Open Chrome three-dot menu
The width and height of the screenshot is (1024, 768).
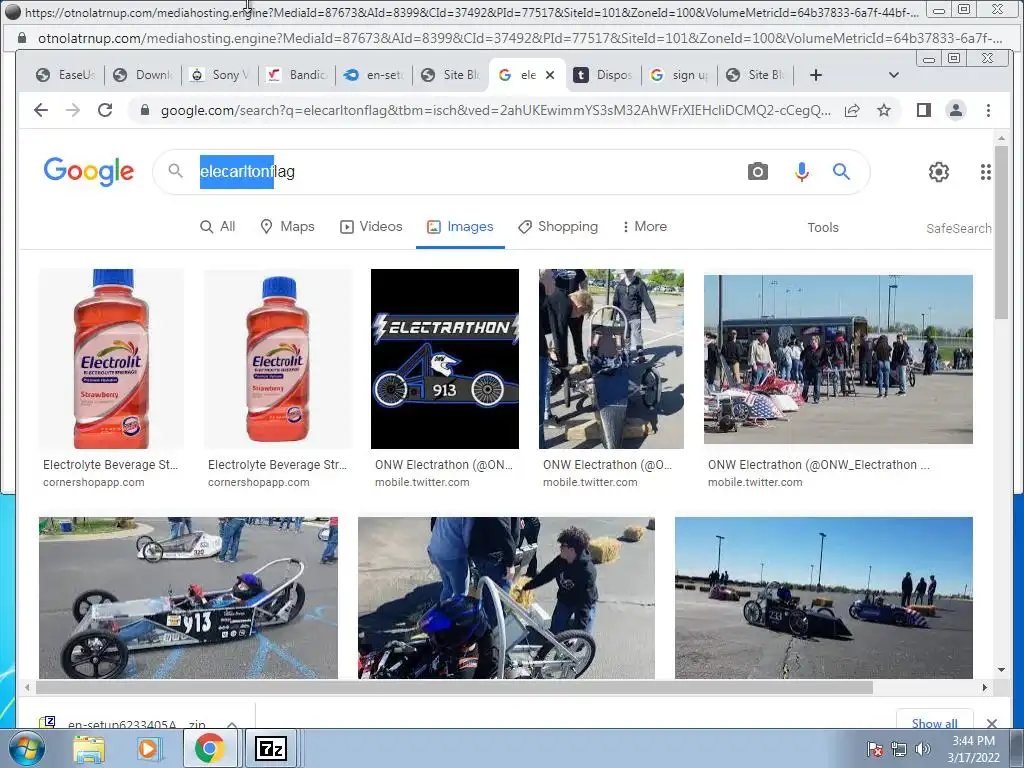pos(988,110)
